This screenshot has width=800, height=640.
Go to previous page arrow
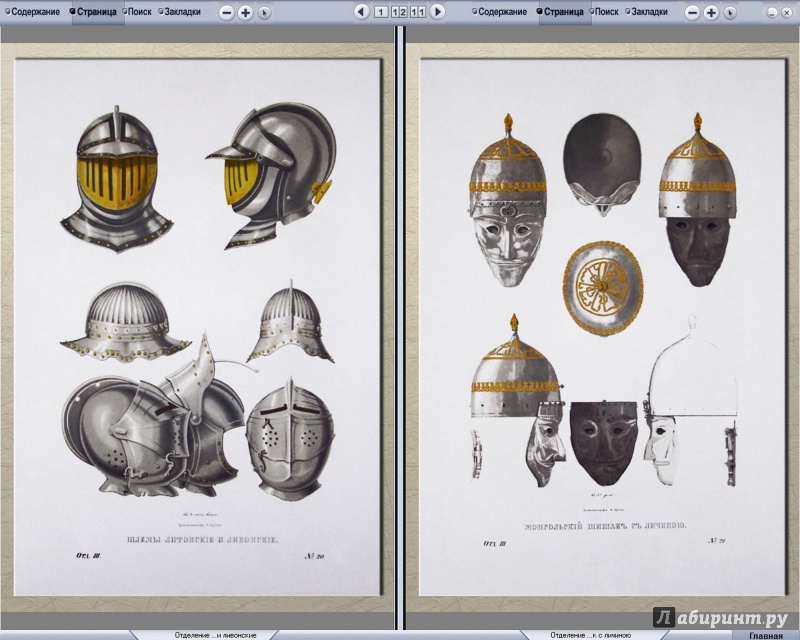pos(361,12)
